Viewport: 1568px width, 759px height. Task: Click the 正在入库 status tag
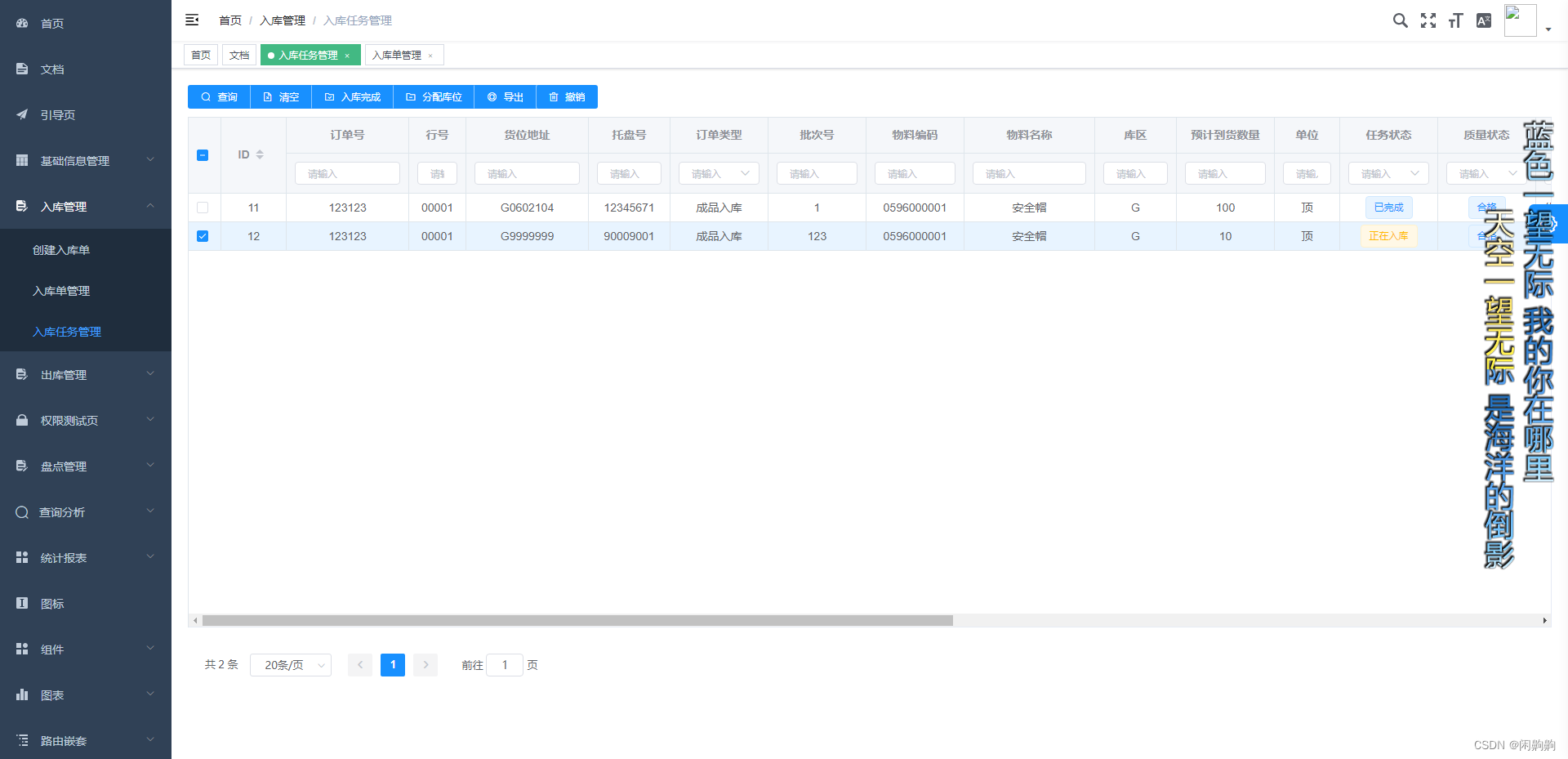tap(1388, 236)
